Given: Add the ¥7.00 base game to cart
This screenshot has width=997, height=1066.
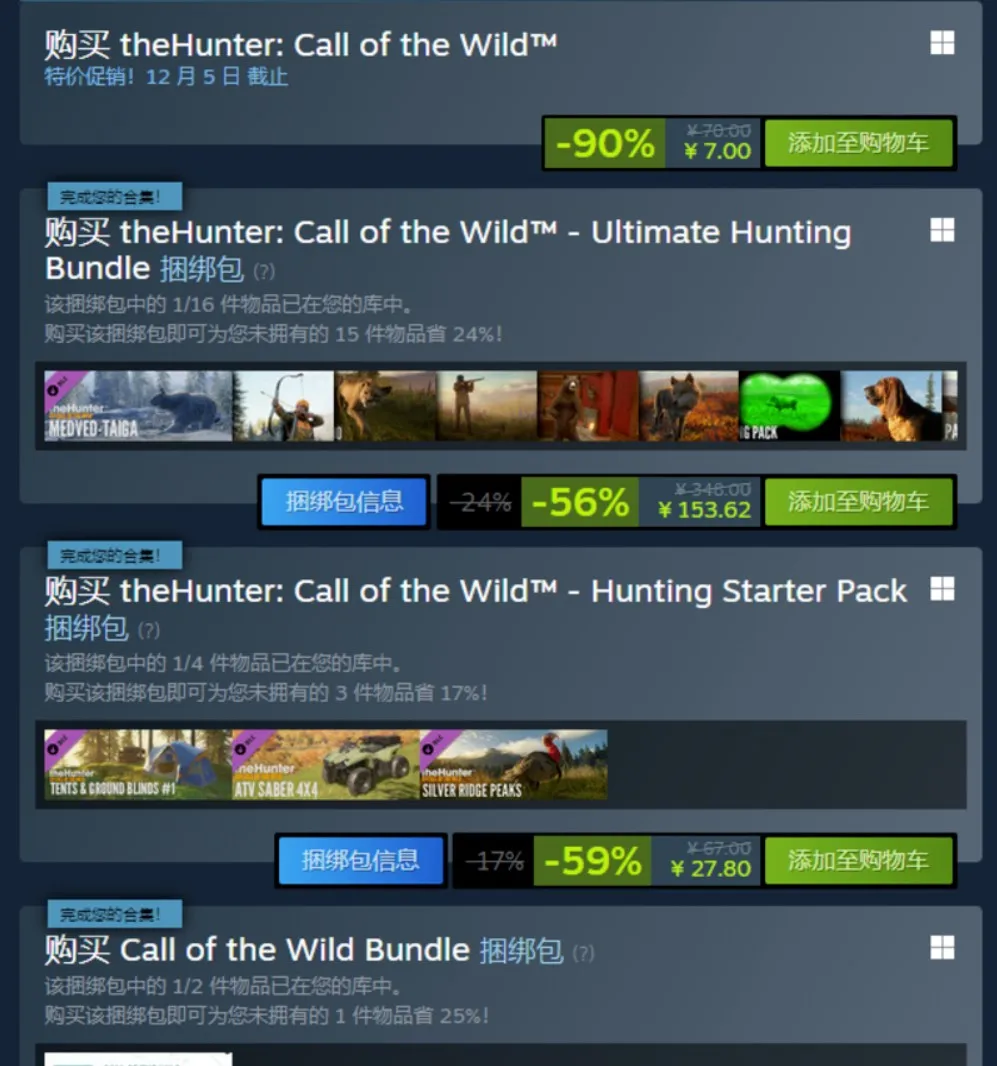Looking at the screenshot, I should click(858, 143).
